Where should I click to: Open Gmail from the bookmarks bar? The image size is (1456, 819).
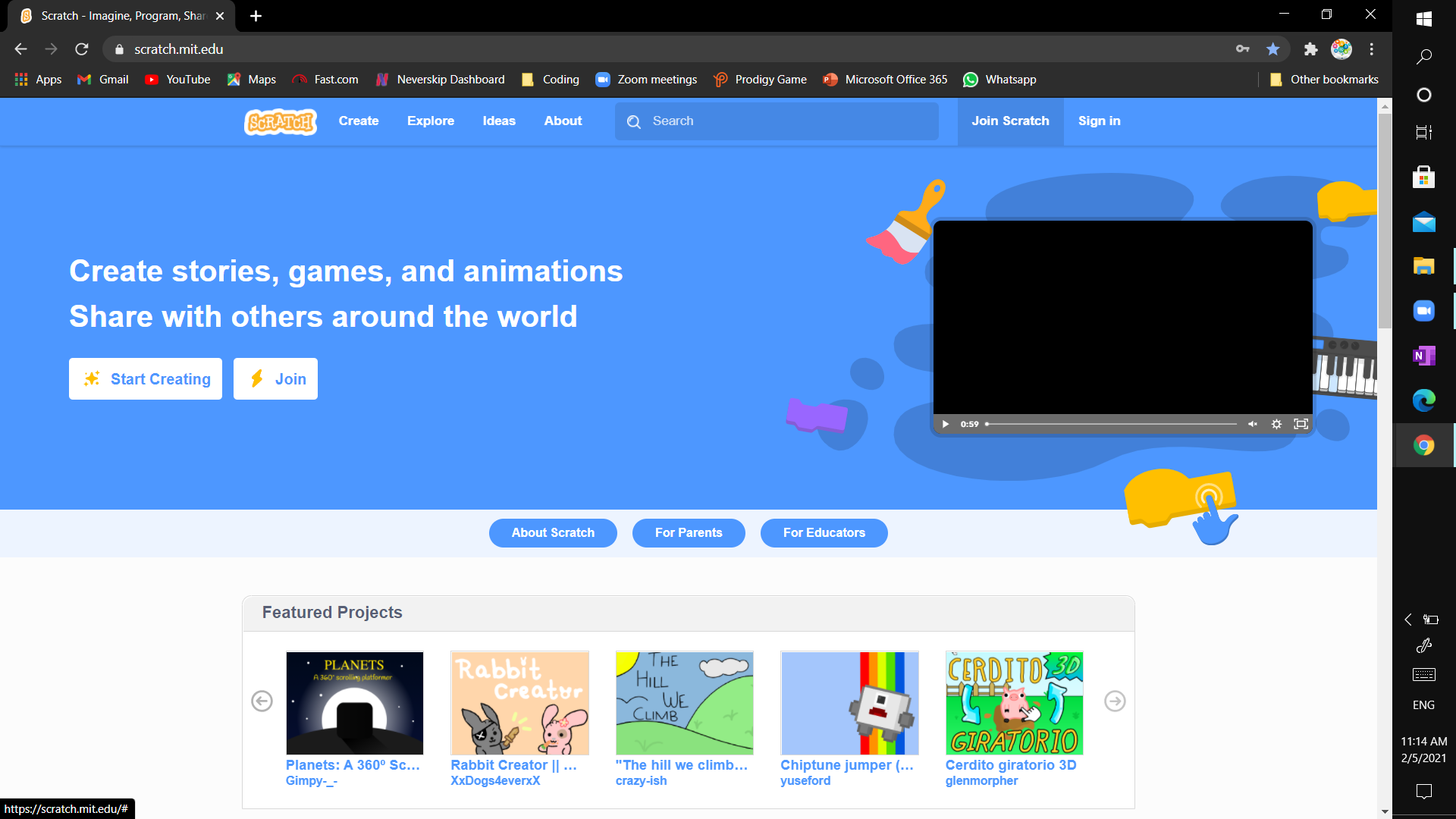coord(102,79)
